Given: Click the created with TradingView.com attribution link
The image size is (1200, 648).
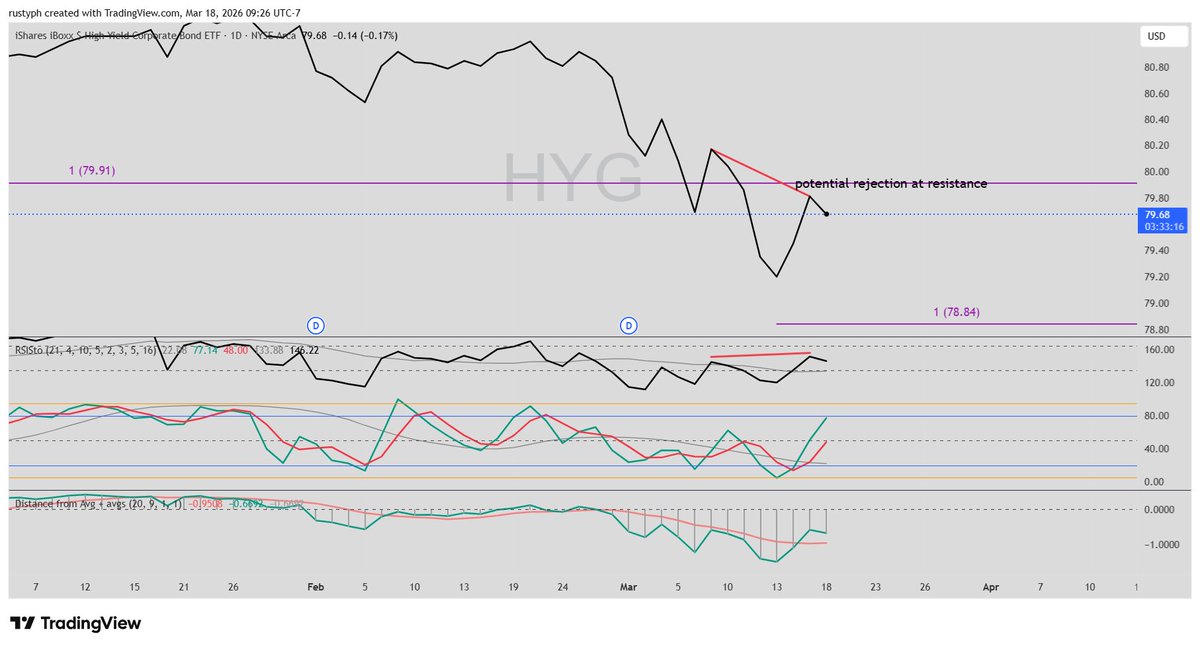Looking at the screenshot, I should [110, 13].
